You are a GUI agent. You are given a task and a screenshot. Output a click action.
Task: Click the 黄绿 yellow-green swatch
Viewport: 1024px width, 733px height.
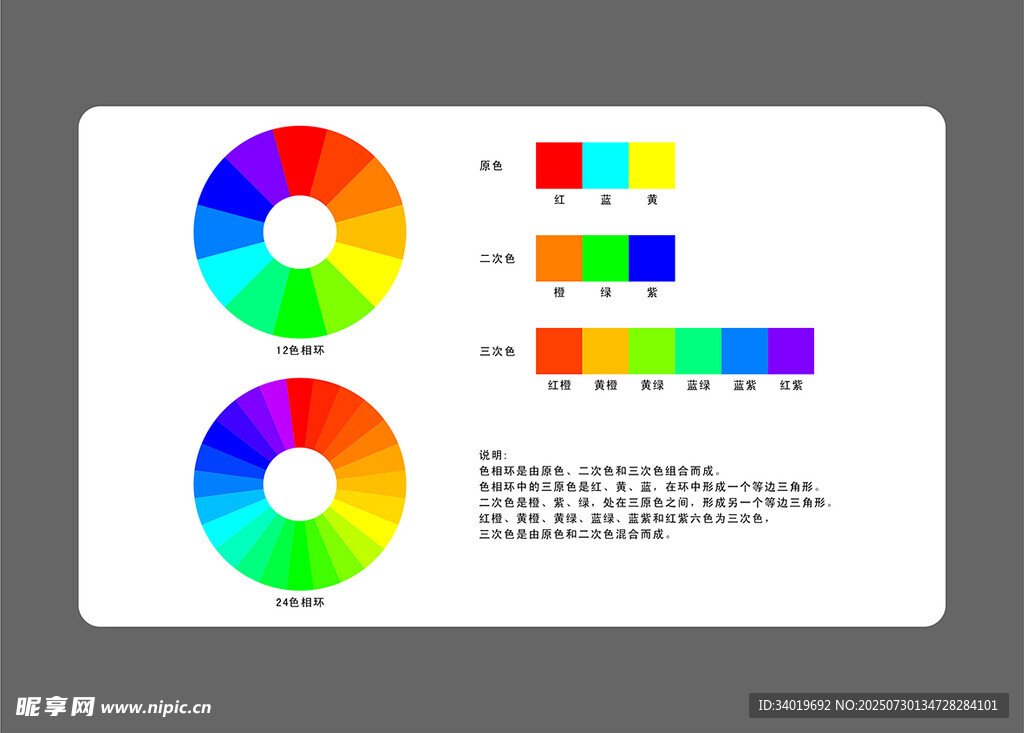point(651,351)
